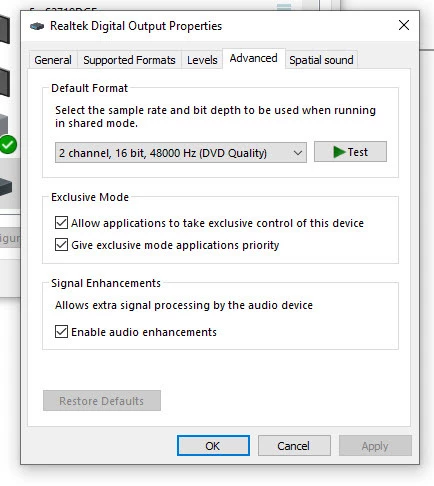Select the Advanced tab
434x486 pixels.
point(253,58)
